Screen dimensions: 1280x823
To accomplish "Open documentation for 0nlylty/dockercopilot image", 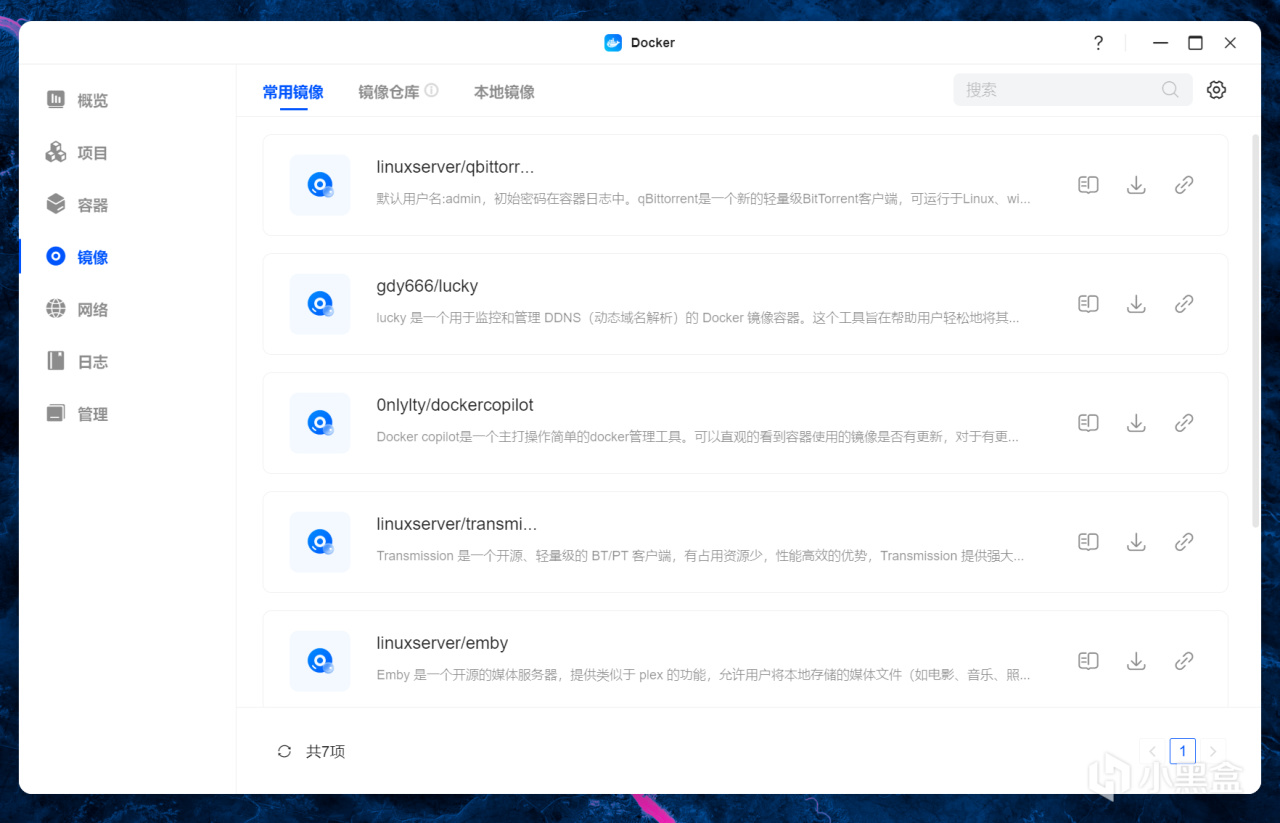I will point(1088,423).
